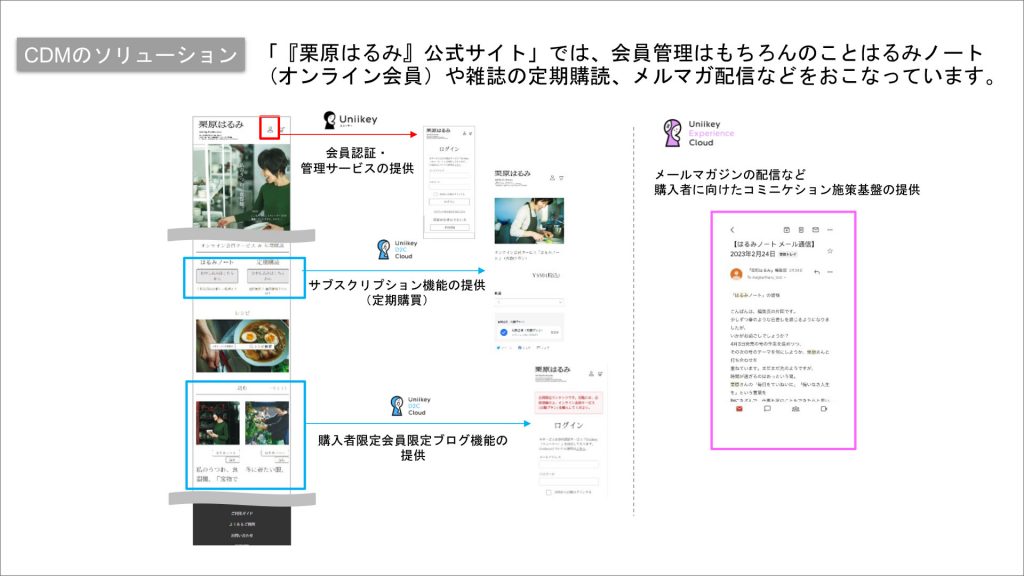This screenshot has width=1024, height=576.
Task: Click account icon on the subscription product page
Action: click(x=552, y=178)
